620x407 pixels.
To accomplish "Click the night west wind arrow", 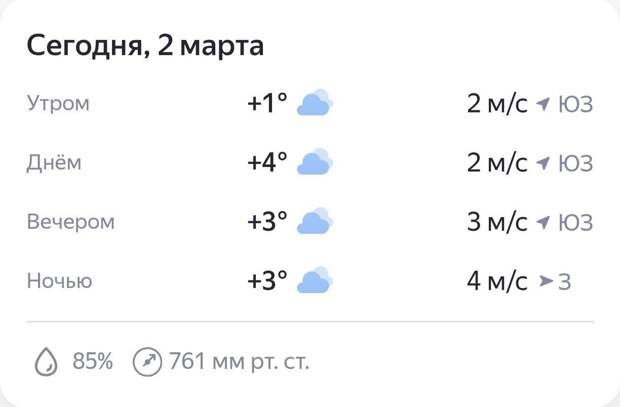I will [x=545, y=282].
